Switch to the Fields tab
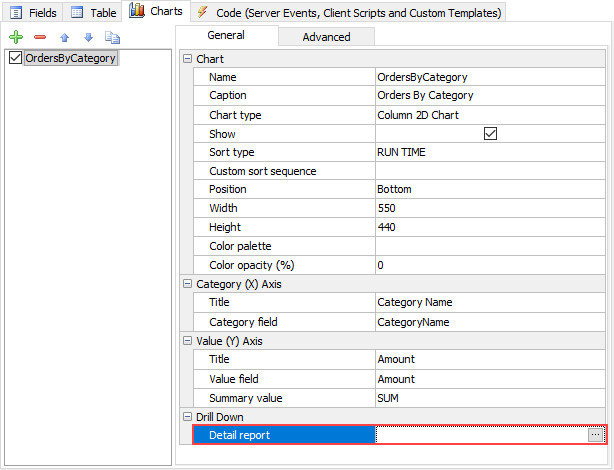Viewport: 614px width, 470px height. tap(33, 12)
